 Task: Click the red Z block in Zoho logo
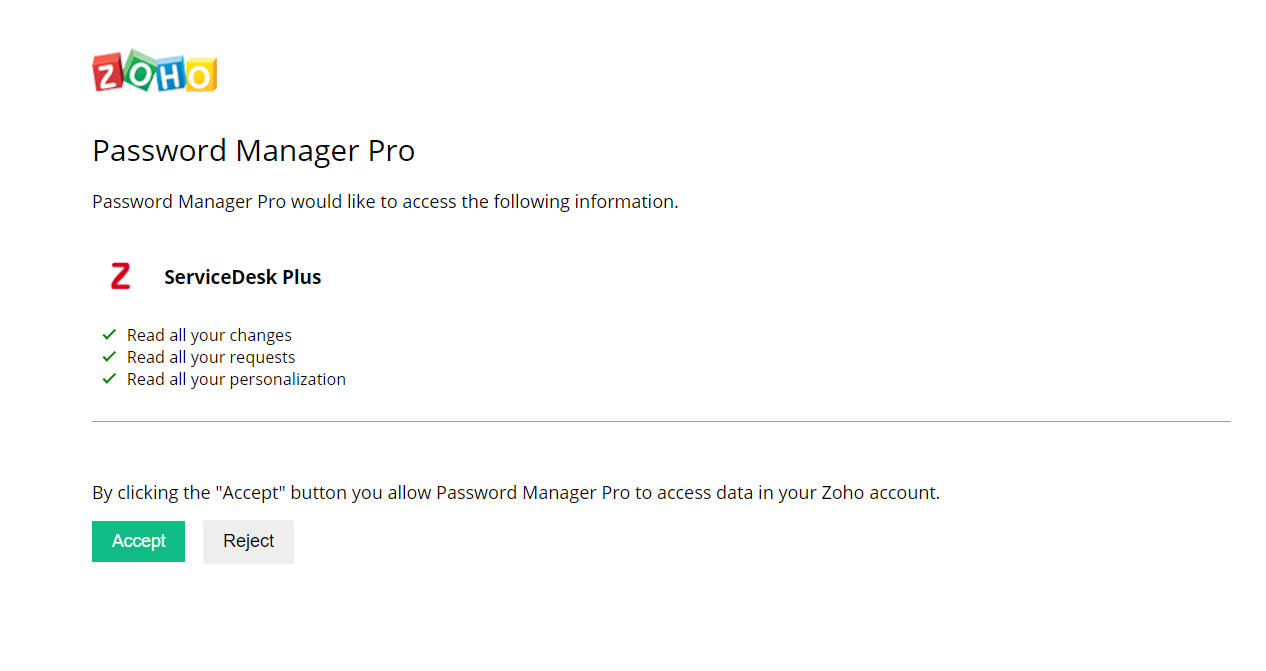tap(108, 74)
